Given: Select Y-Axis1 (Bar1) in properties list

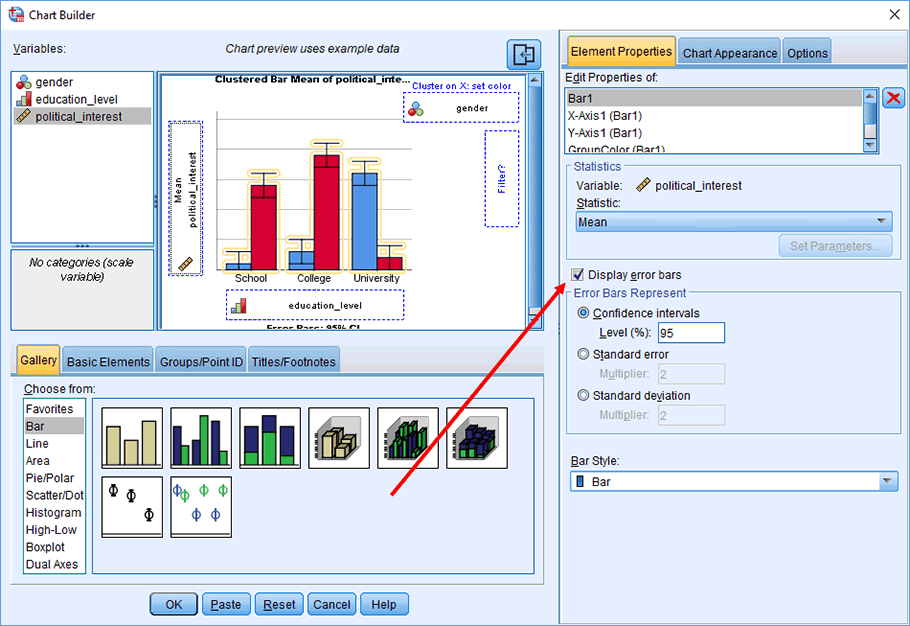Looking at the screenshot, I should (x=714, y=133).
